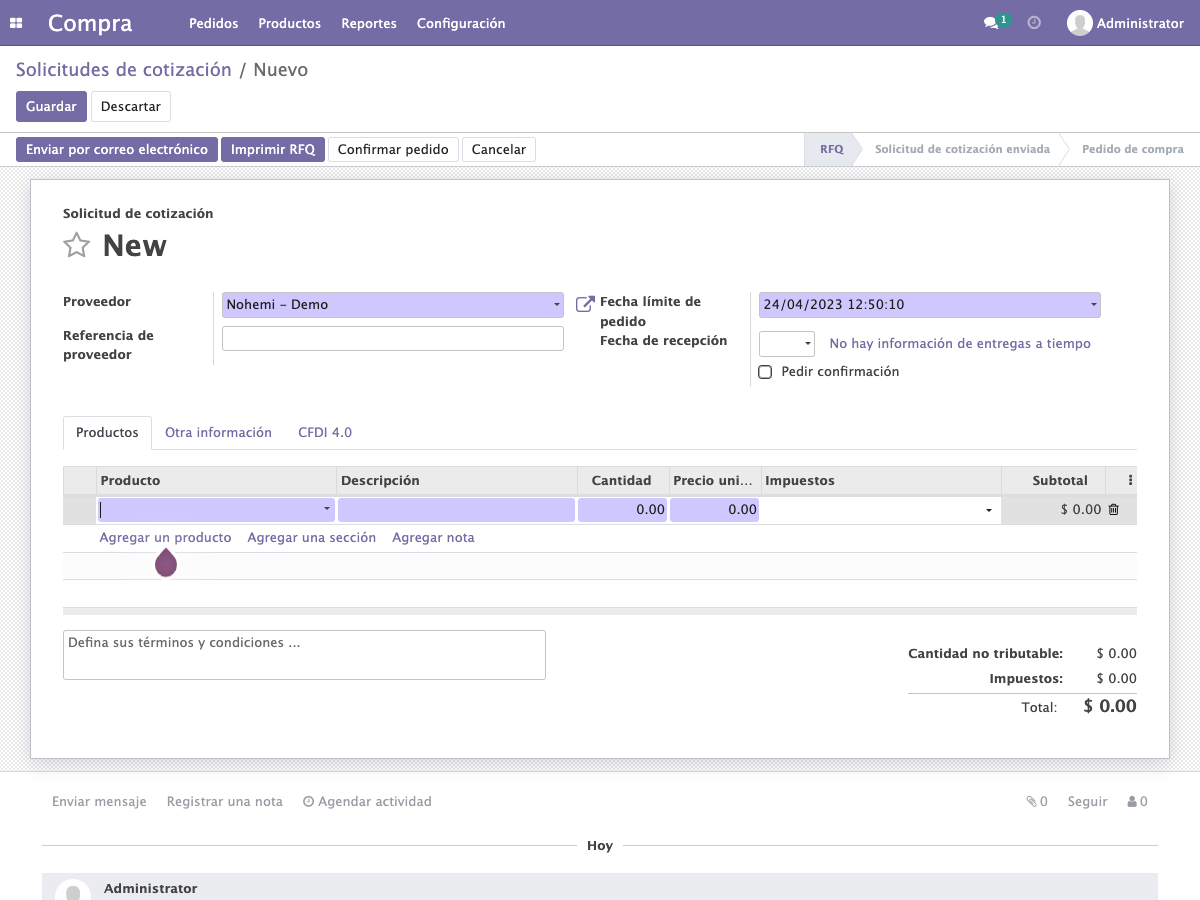1200x900 pixels.
Task: Click No hay información de entregas link
Action: coord(960,344)
